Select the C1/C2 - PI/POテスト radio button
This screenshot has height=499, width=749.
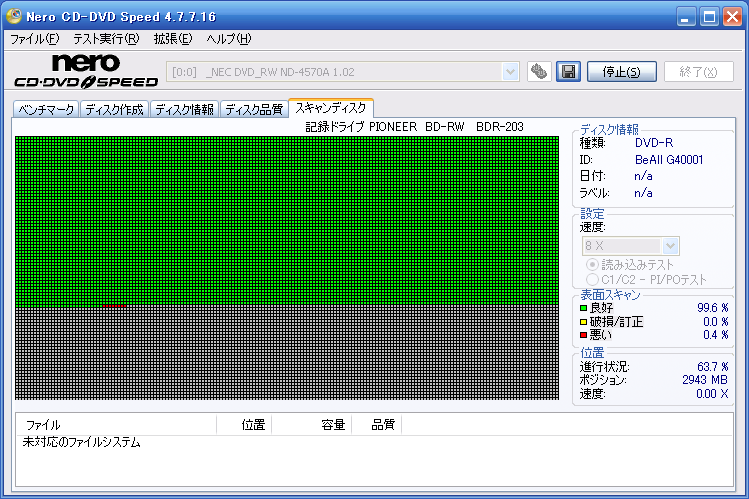(592, 279)
